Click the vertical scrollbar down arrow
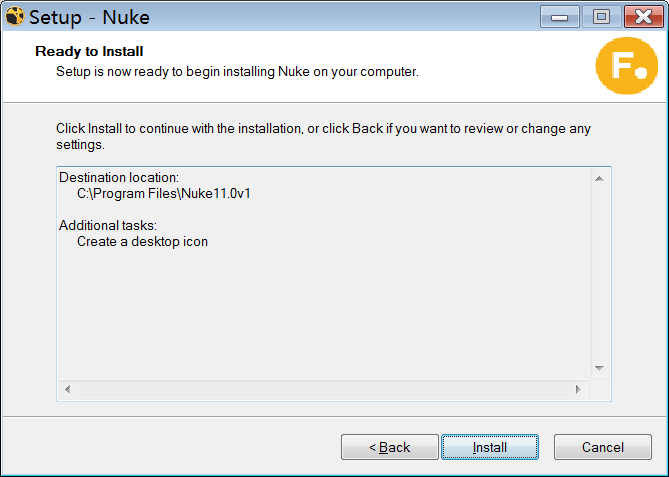The width and height of the screenshot is (669, 477). click(600, 368)
